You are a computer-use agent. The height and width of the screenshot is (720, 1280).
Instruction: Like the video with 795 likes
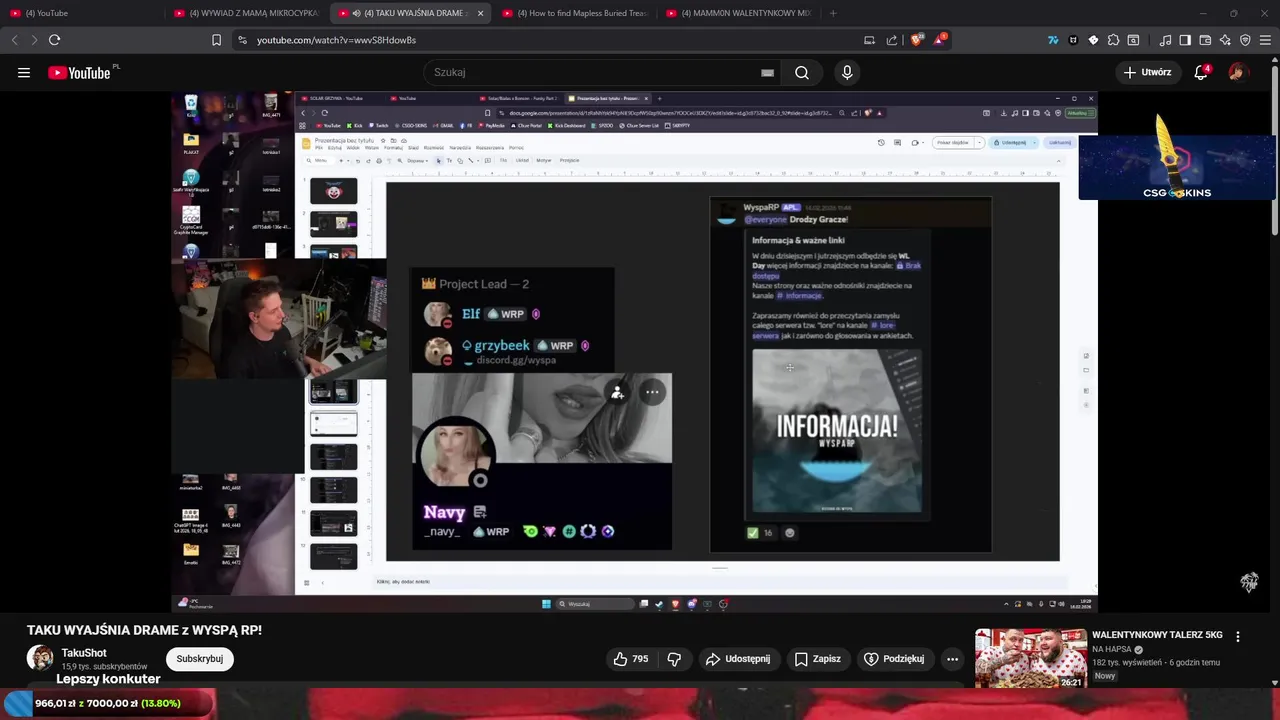tap(631, 659)
